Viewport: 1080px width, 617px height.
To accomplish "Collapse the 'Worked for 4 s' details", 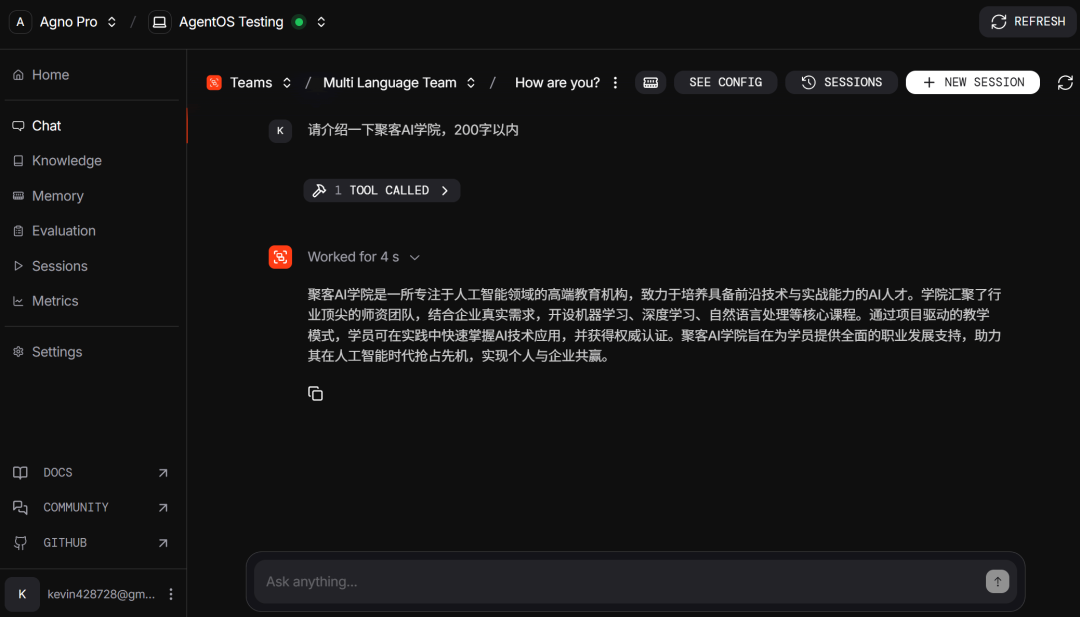I will pos(415,256).
